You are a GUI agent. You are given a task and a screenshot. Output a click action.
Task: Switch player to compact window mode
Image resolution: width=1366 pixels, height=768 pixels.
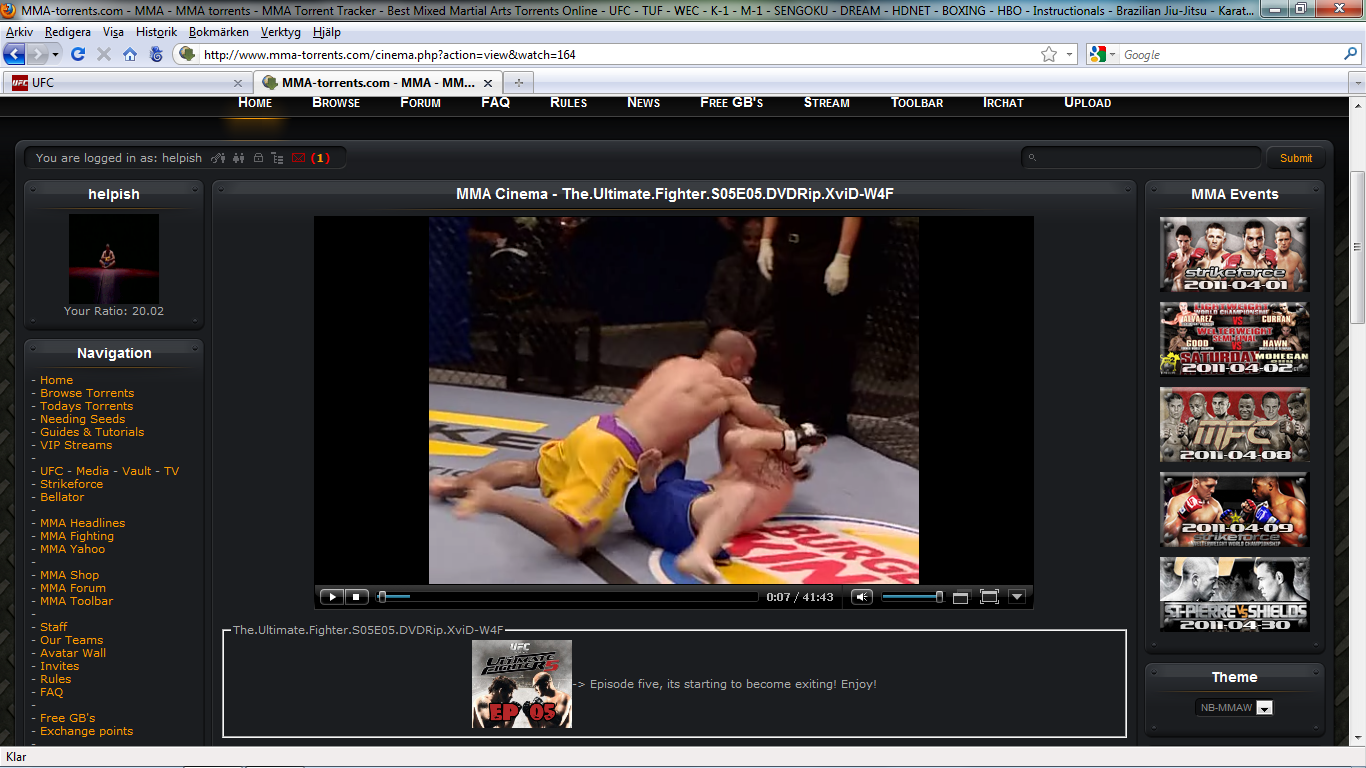pos(960,597)
